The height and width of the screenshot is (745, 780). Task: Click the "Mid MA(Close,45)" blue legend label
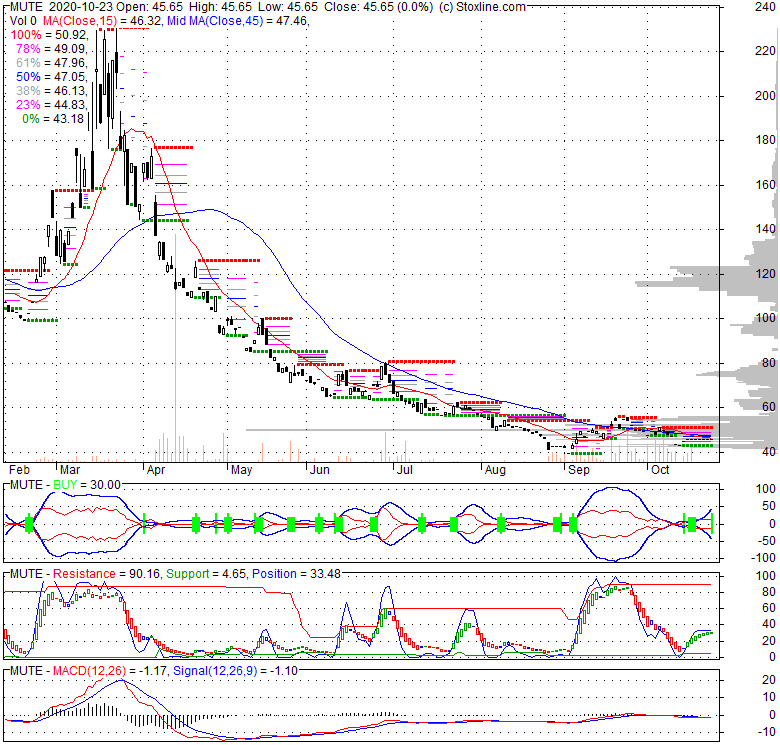click(x=215, y=21)
